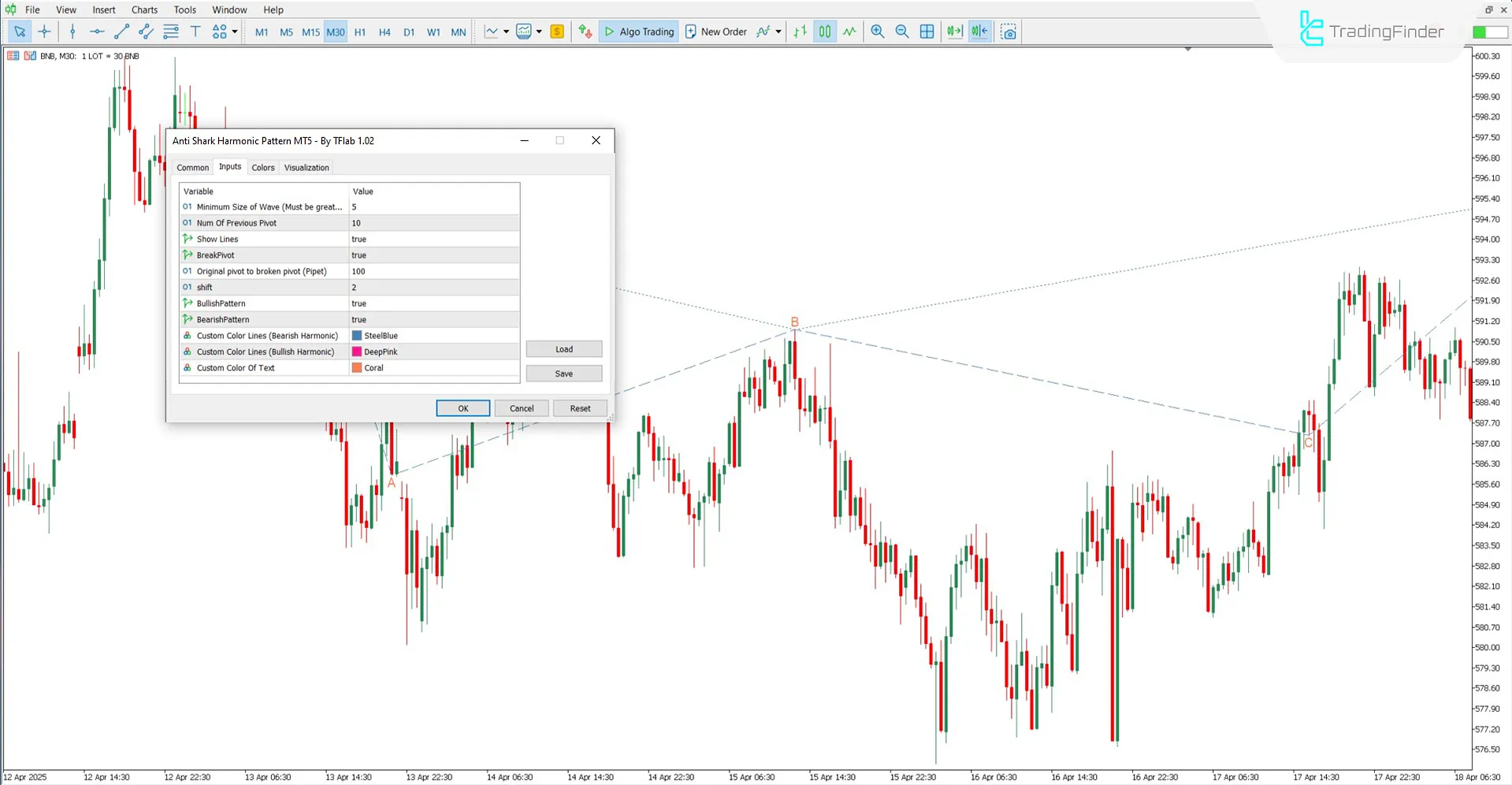Toggle Algo Trading on
This screenshot has height=785, width=1512.
point(638,32)
